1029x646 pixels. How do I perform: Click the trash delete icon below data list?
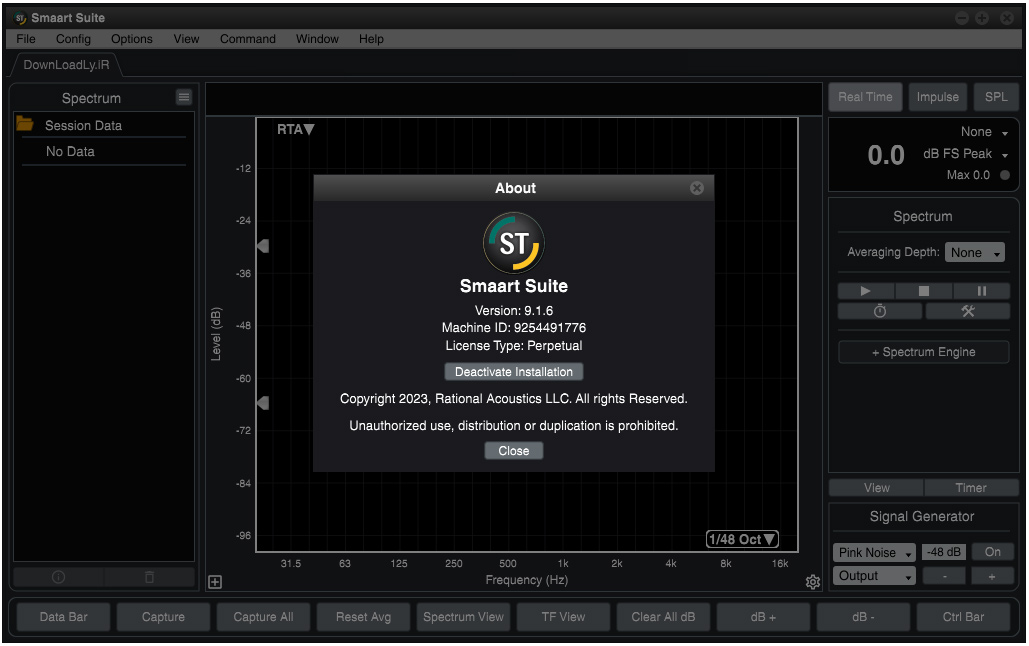point(150,577)
